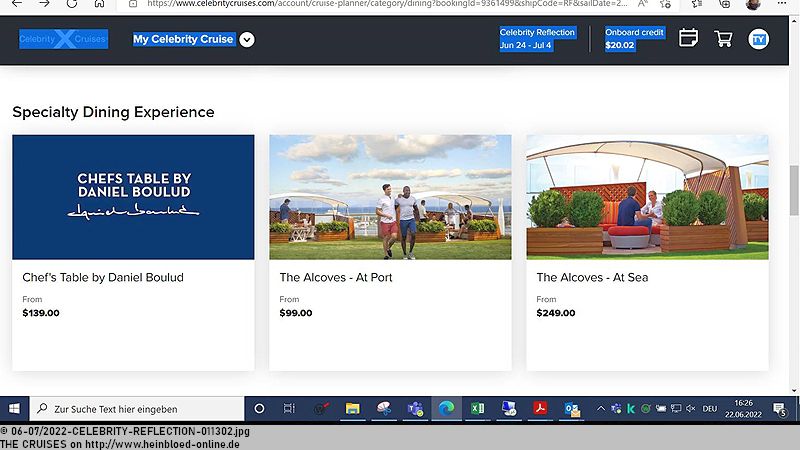
Task: Click the $139.00 price text
Action: [x=41, y=313]
